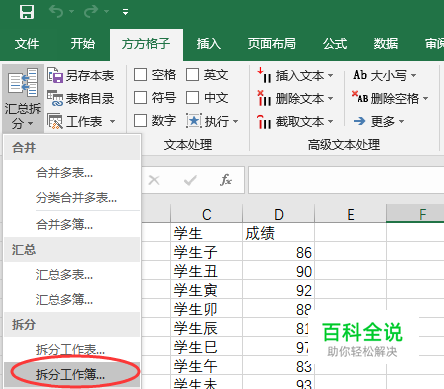Click the 截取文本 icon
The image size is (444, 389).
click(x=264, y=121)
